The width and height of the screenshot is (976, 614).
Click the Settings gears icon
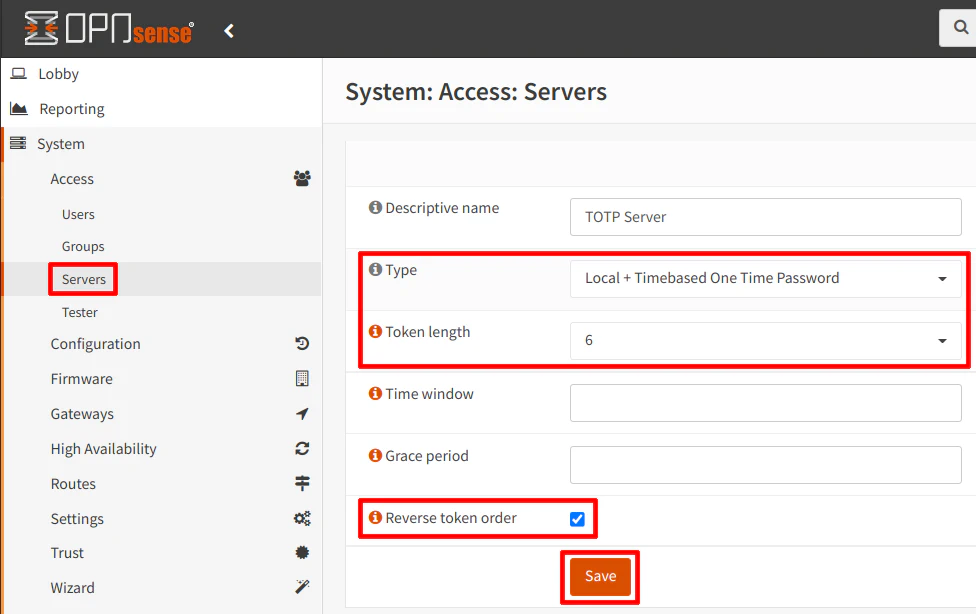(302, 518)
